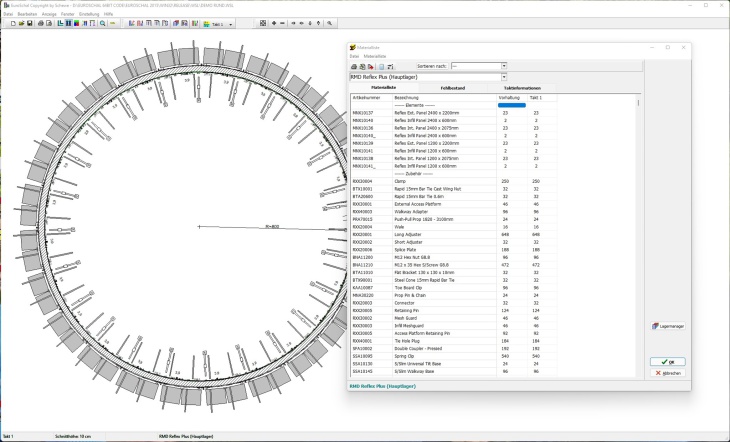Switch to the Taktinformationen tab

(x=522, y=88)
